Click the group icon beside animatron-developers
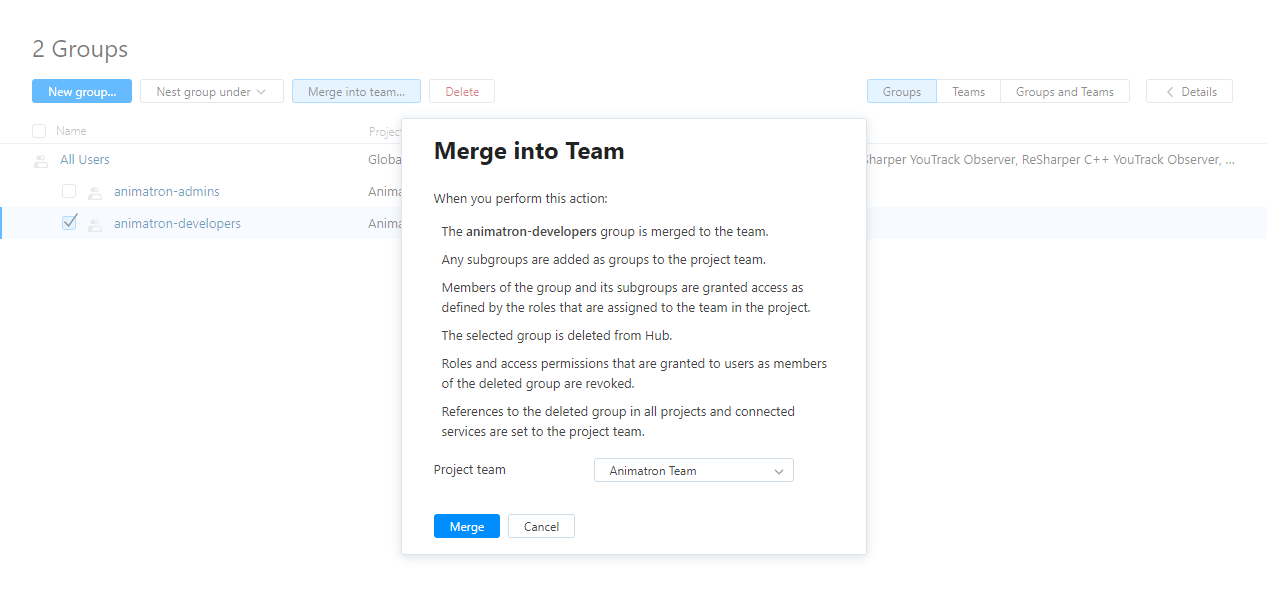Viewport: 1267px width, 598px height. (x=94, y=223)
